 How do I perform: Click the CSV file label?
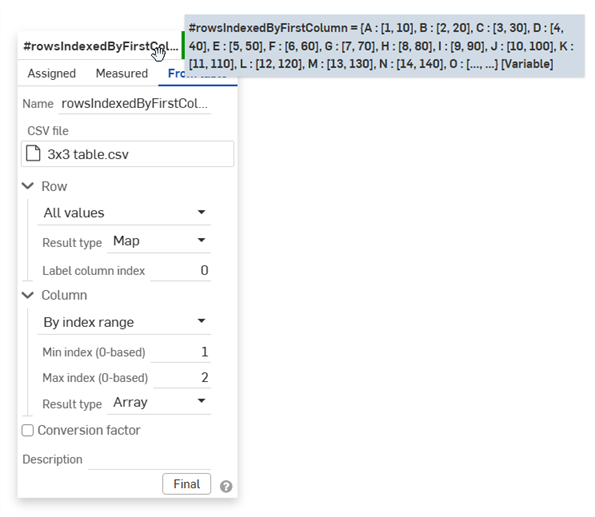click(48, 131)
